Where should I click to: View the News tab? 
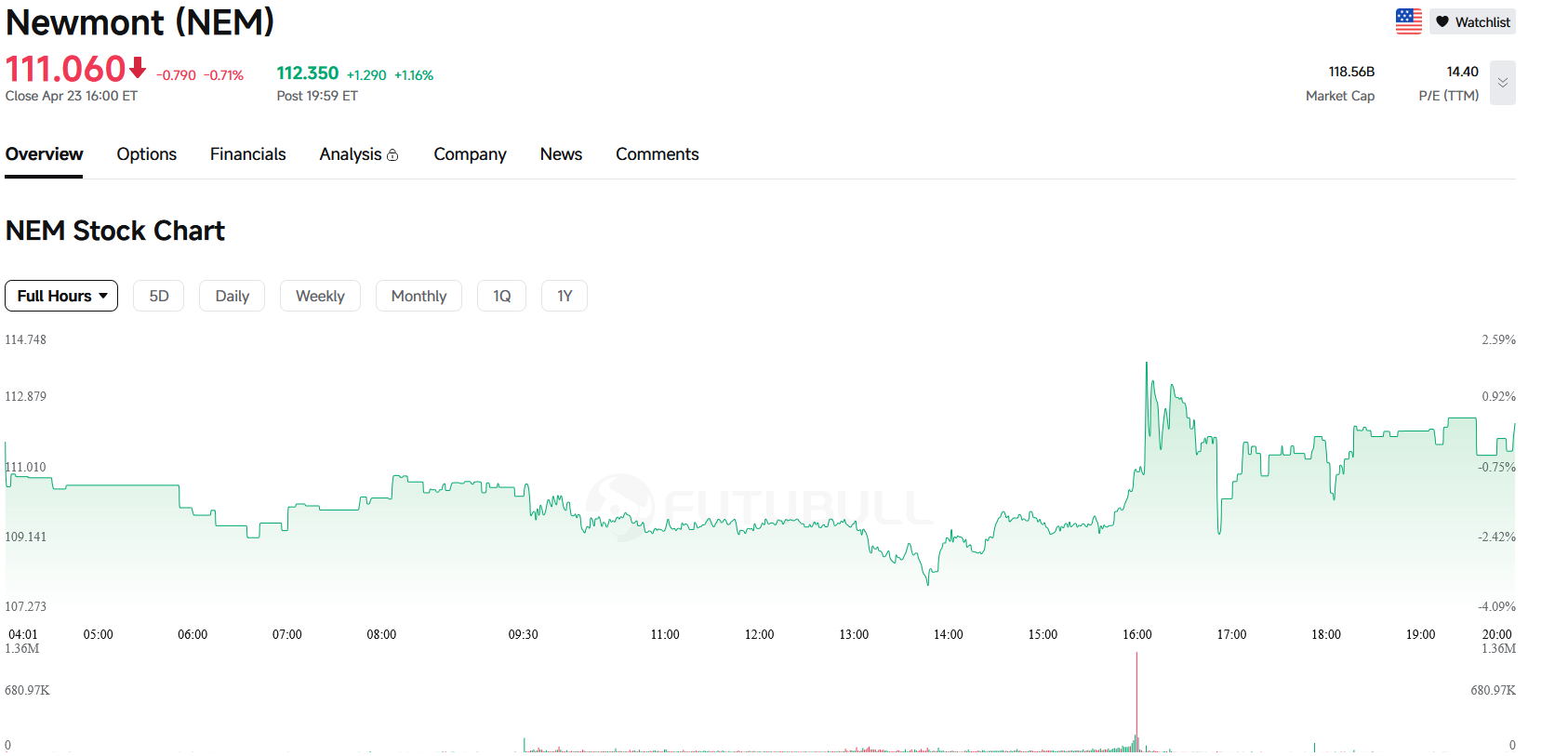click(x=561, y=154)
